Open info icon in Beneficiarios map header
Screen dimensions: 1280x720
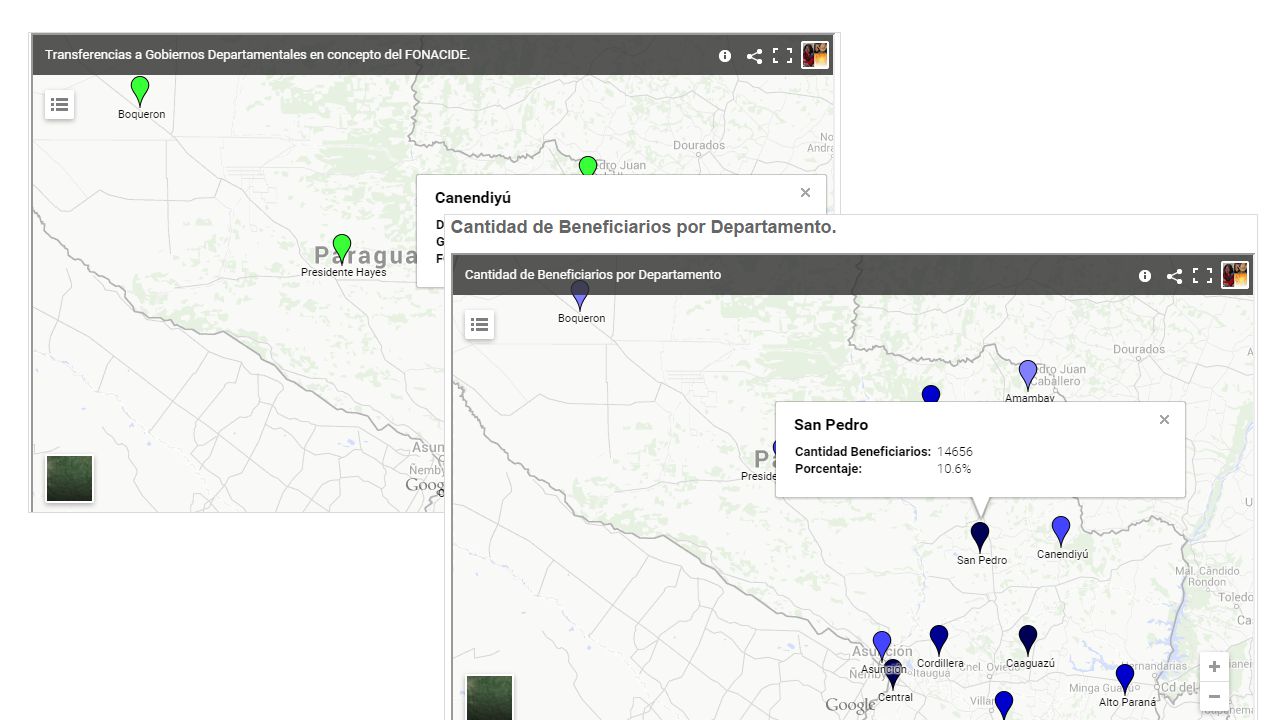[x=1145, y=276]
